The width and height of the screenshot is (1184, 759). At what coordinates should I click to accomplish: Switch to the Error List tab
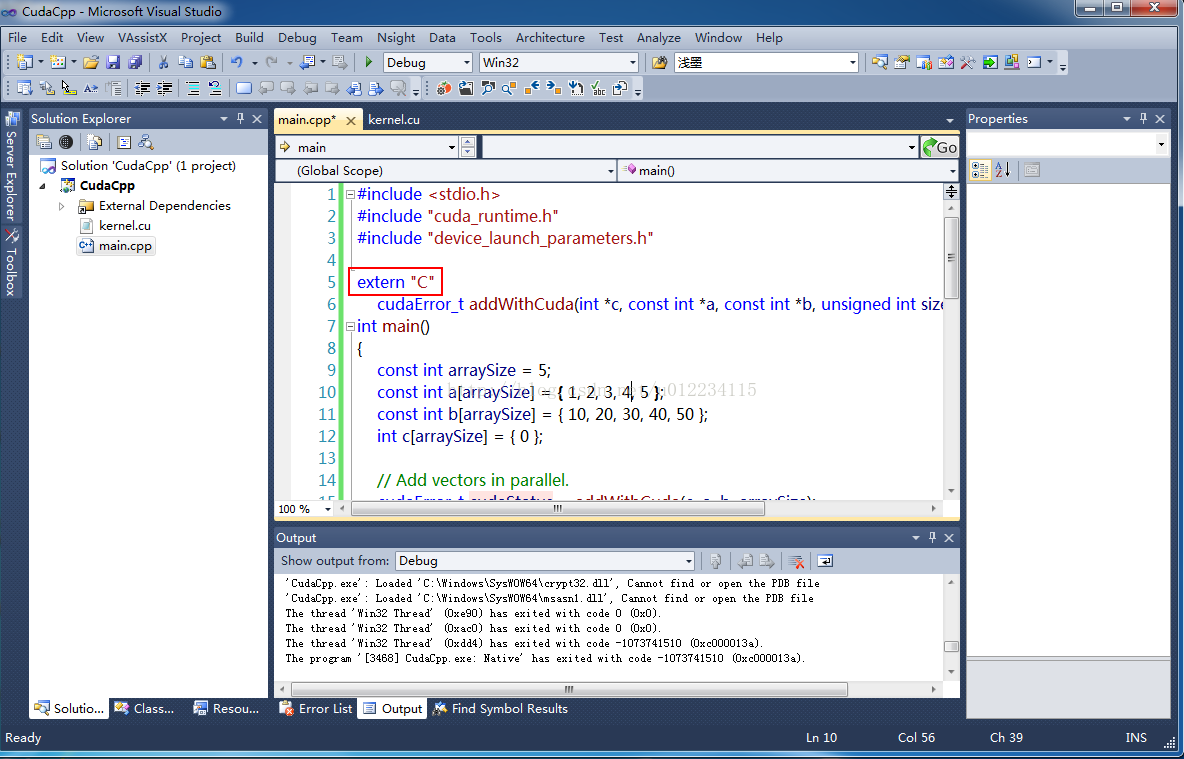tap(316, 708)
